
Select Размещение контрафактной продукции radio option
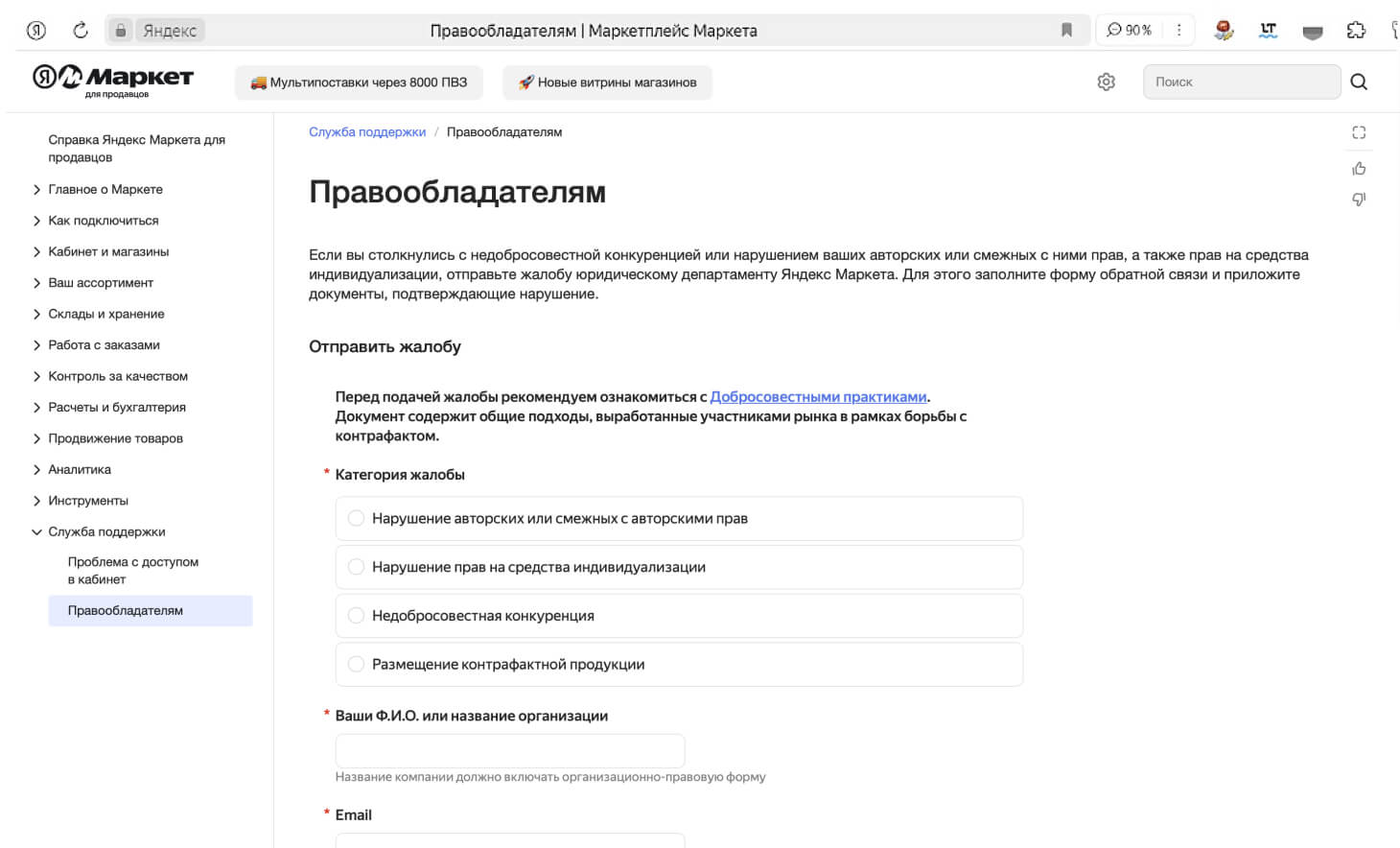click(356, 664)
